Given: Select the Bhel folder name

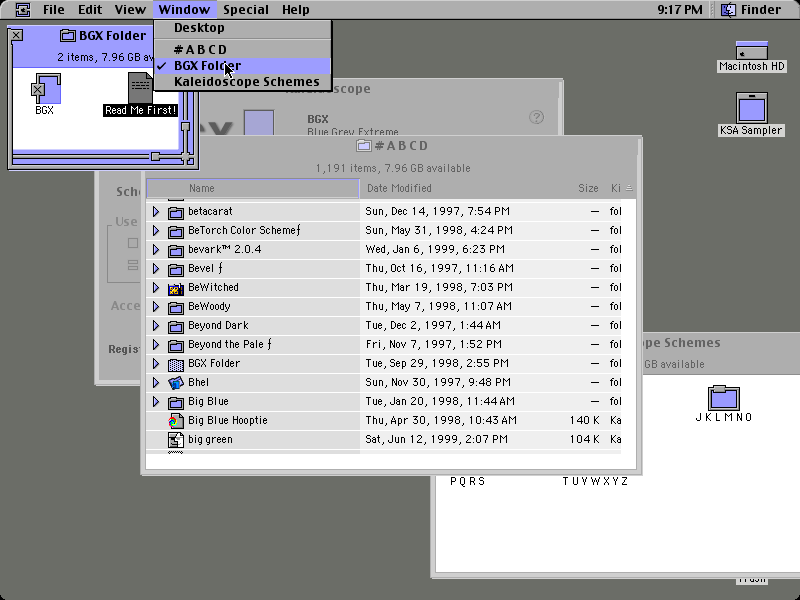Looking at the screenshot, I should click(198, 382).
